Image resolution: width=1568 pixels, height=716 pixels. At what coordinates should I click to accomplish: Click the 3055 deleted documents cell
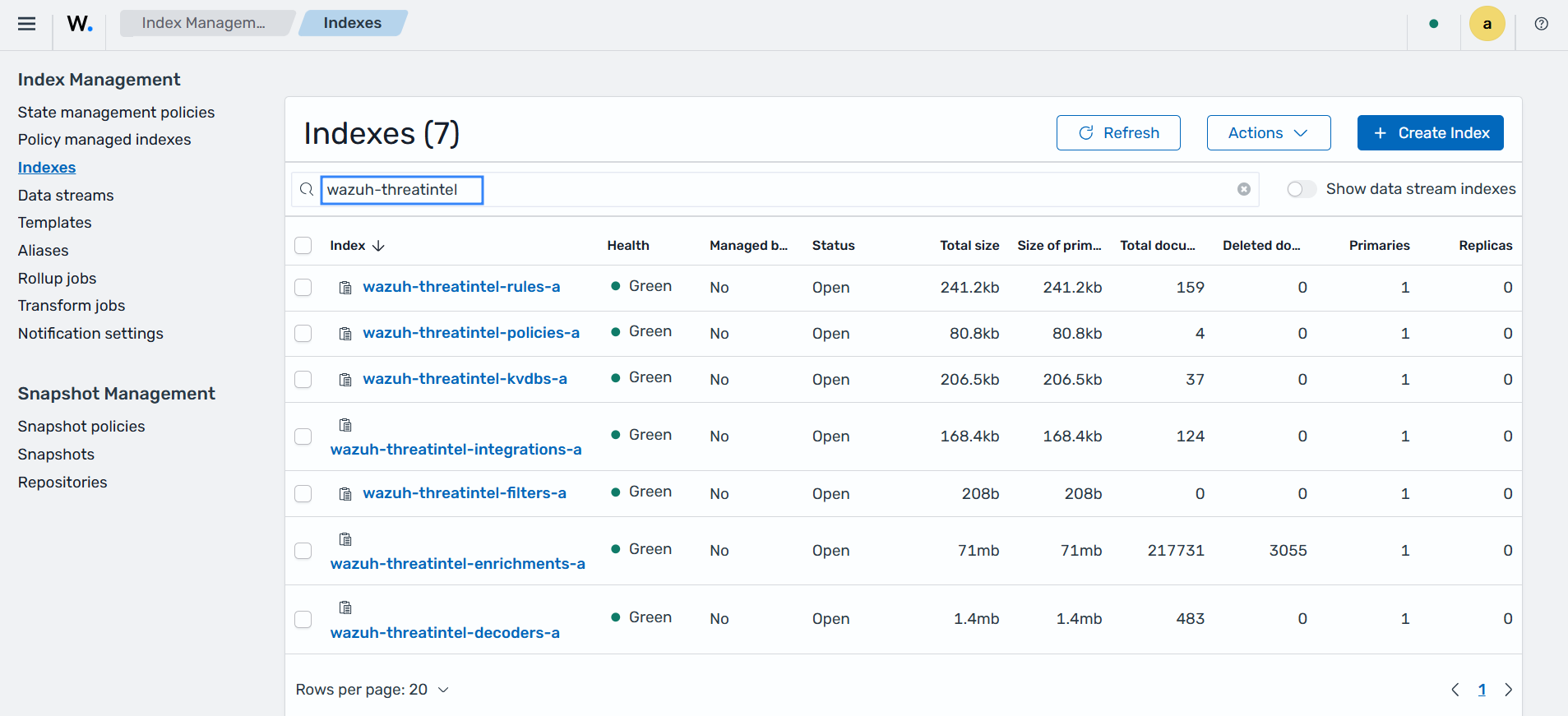point(1288,551)
